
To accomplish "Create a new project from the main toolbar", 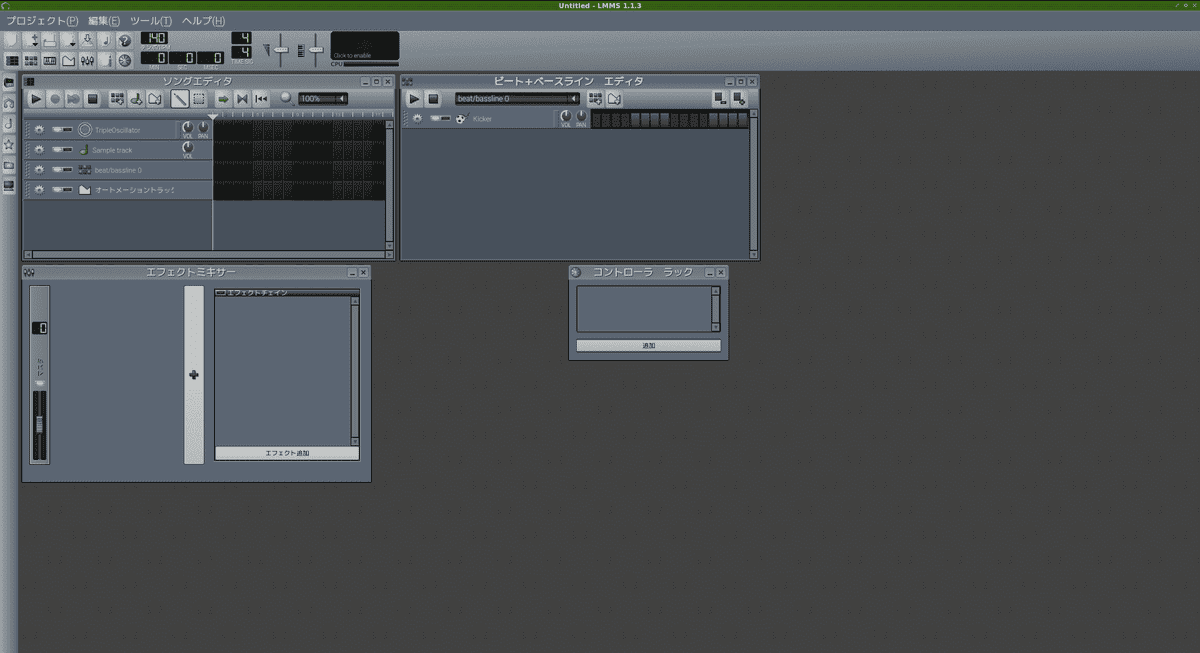I will pos(12,40).
